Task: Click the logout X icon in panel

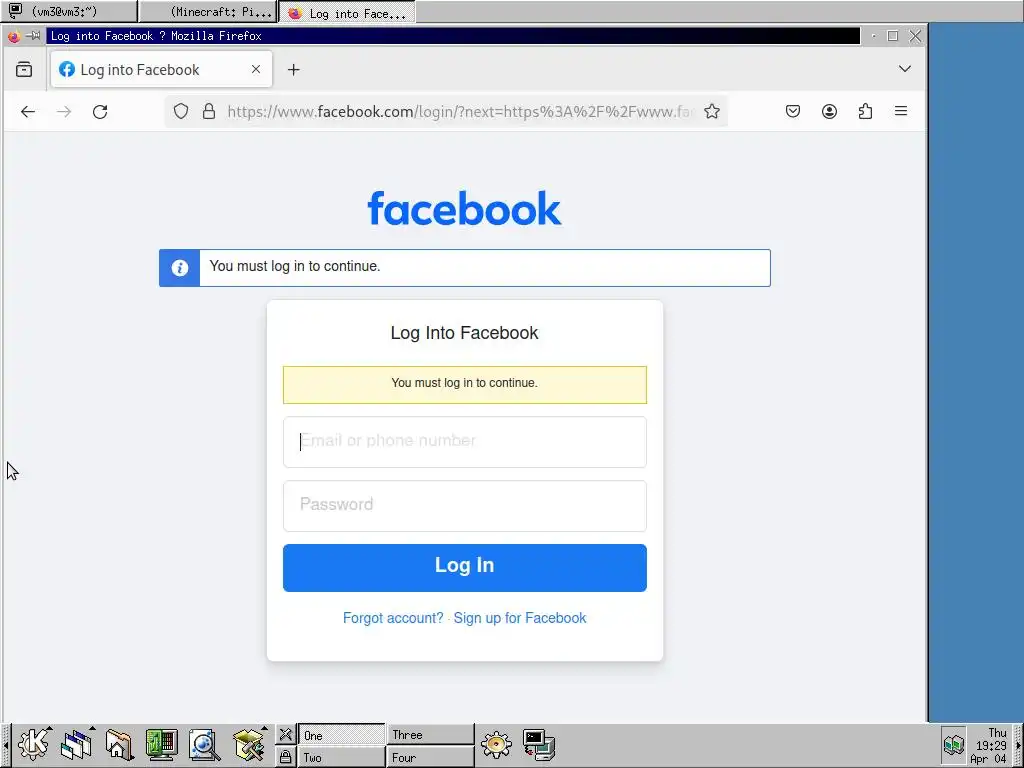Action: pos(285,735)
